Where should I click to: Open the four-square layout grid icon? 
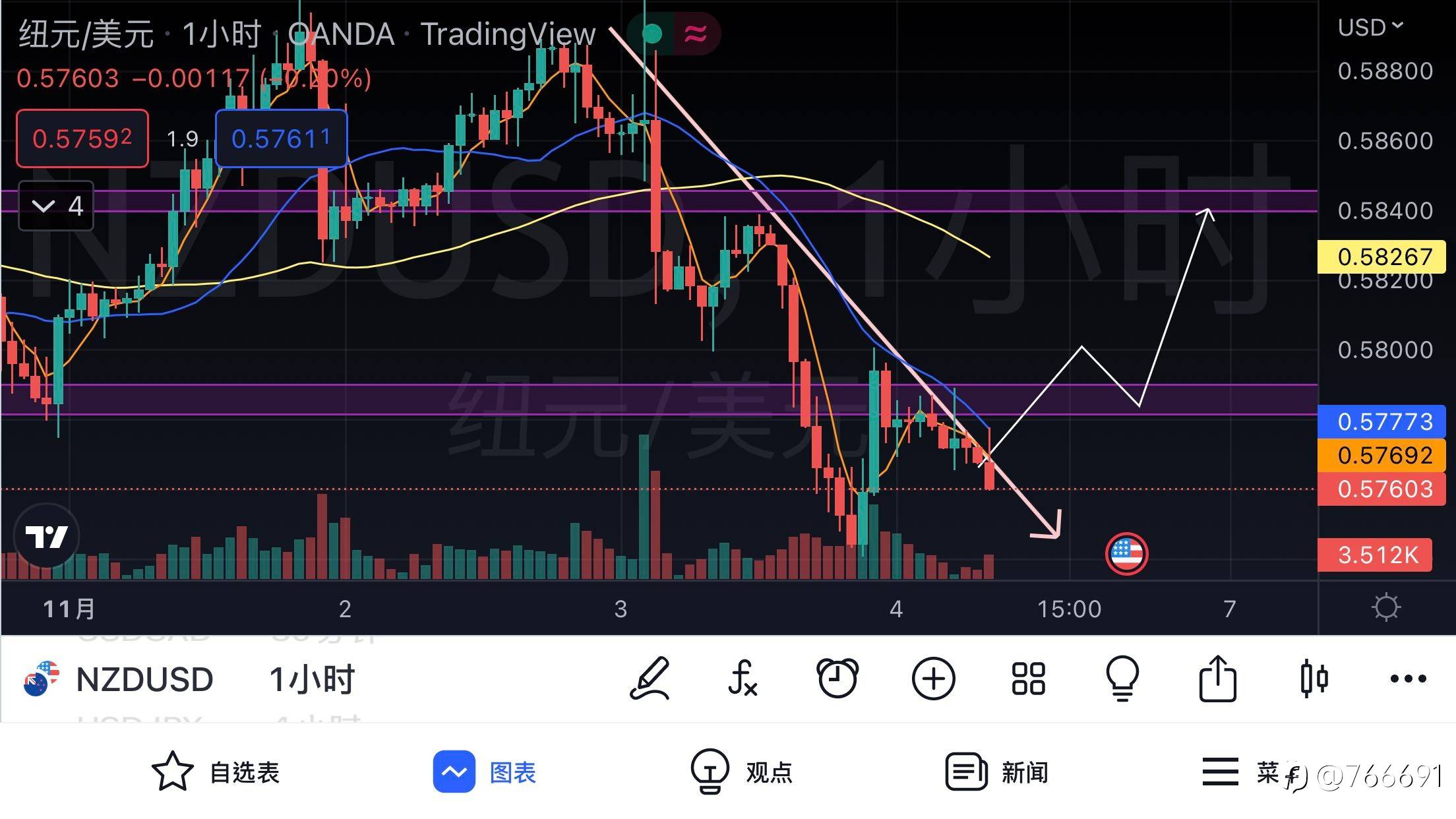[1028, 678]
